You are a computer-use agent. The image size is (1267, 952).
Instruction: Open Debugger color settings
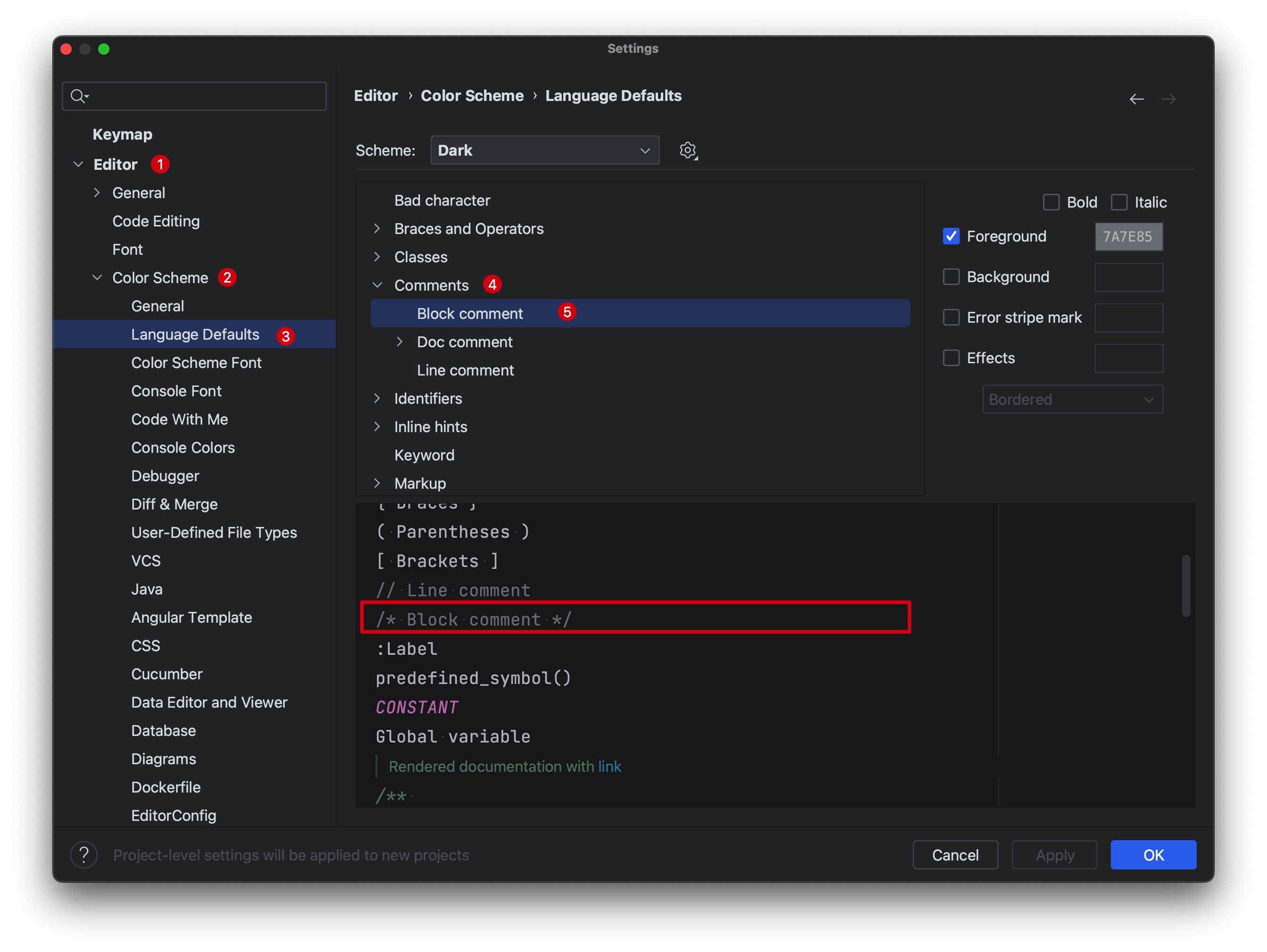(165, 476)
